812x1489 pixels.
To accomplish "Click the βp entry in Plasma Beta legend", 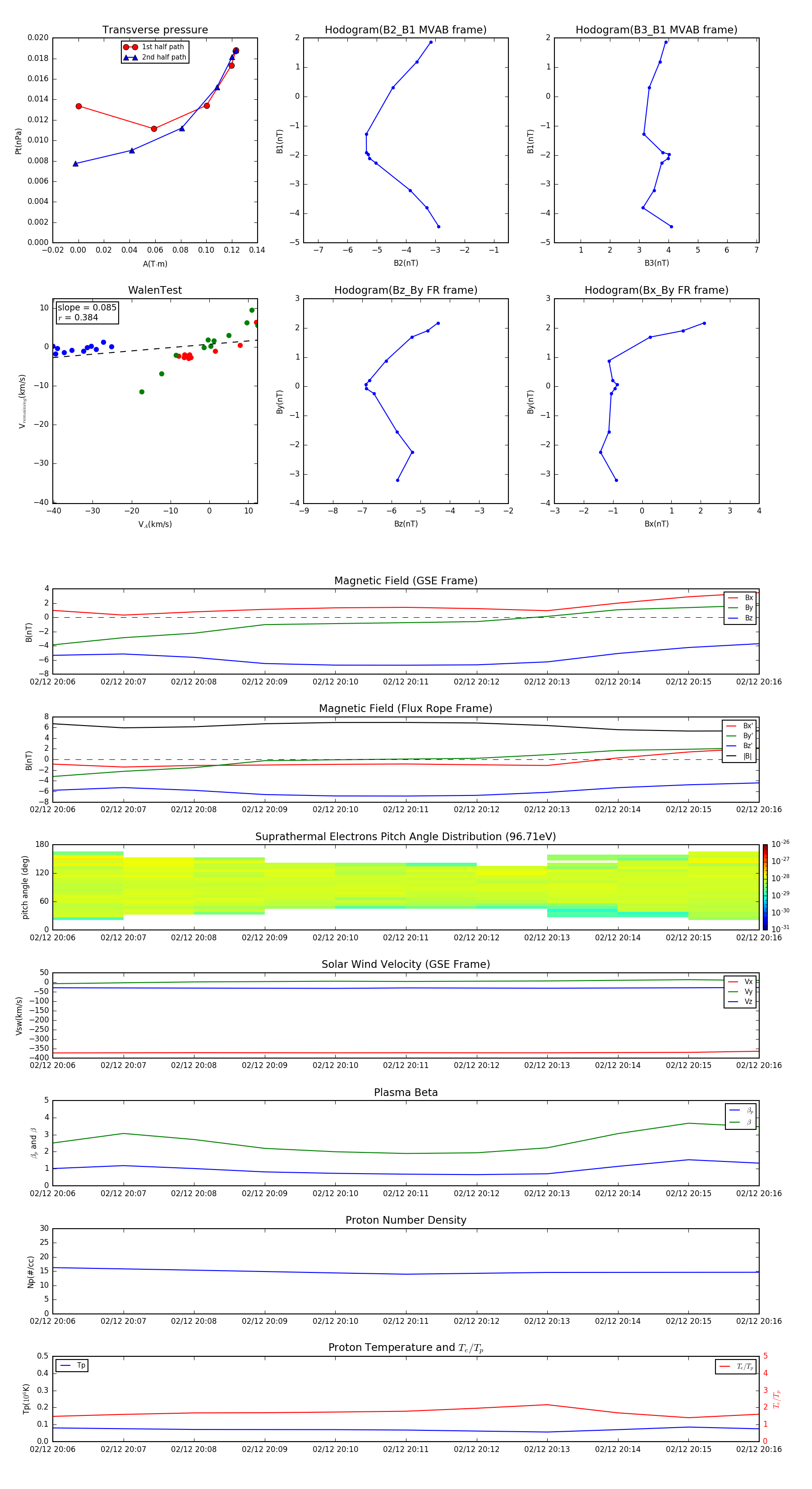I will point(741,1110).
